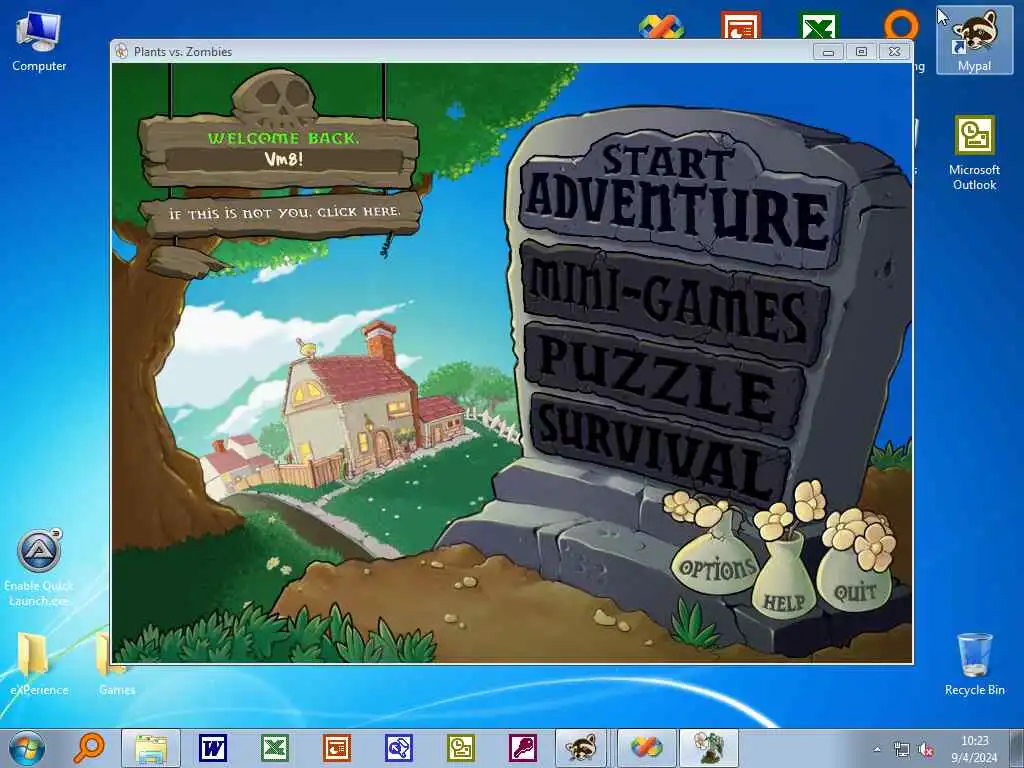This screenshot has height=768, width=1024.
Task: Click the Vm8! username sign
Action: (x=283, y=159)
